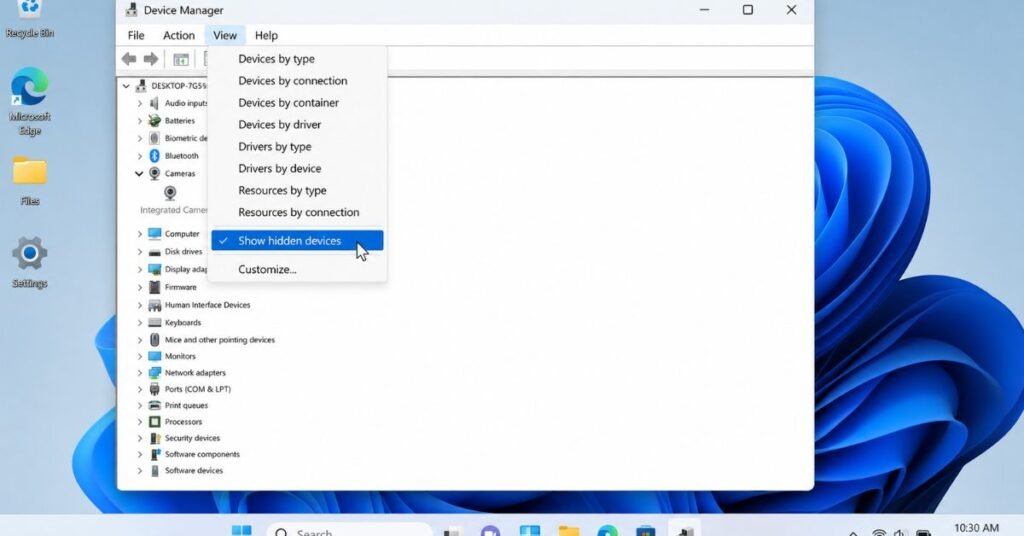Expand the Audio inputs category
1024x536 pixels.
pyautogui.click(x=139, y=103)
